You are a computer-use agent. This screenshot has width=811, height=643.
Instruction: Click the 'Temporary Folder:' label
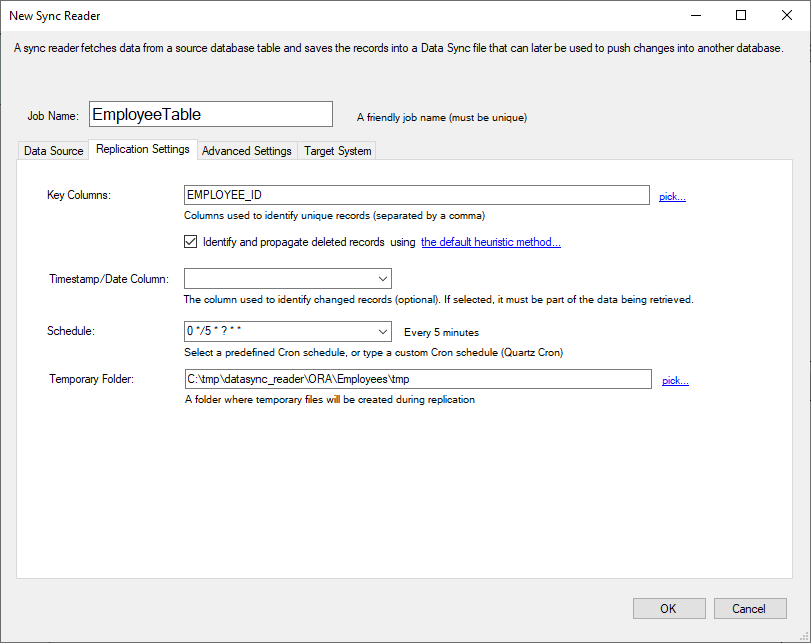click(x=92, y=379)
